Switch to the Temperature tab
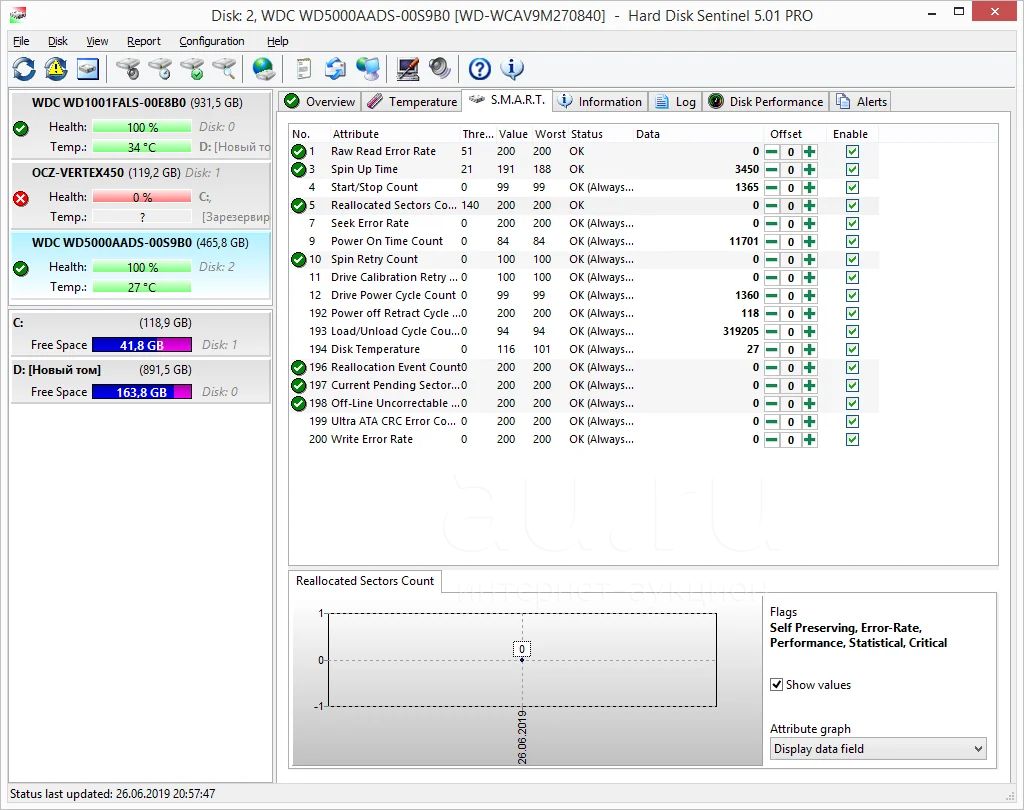This screenshot has width=1024, height=810. click(x=412, y=102)
